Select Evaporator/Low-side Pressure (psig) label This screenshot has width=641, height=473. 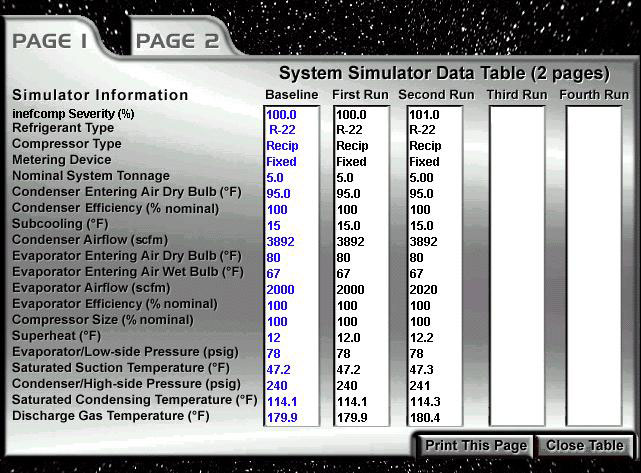point(125,352)
